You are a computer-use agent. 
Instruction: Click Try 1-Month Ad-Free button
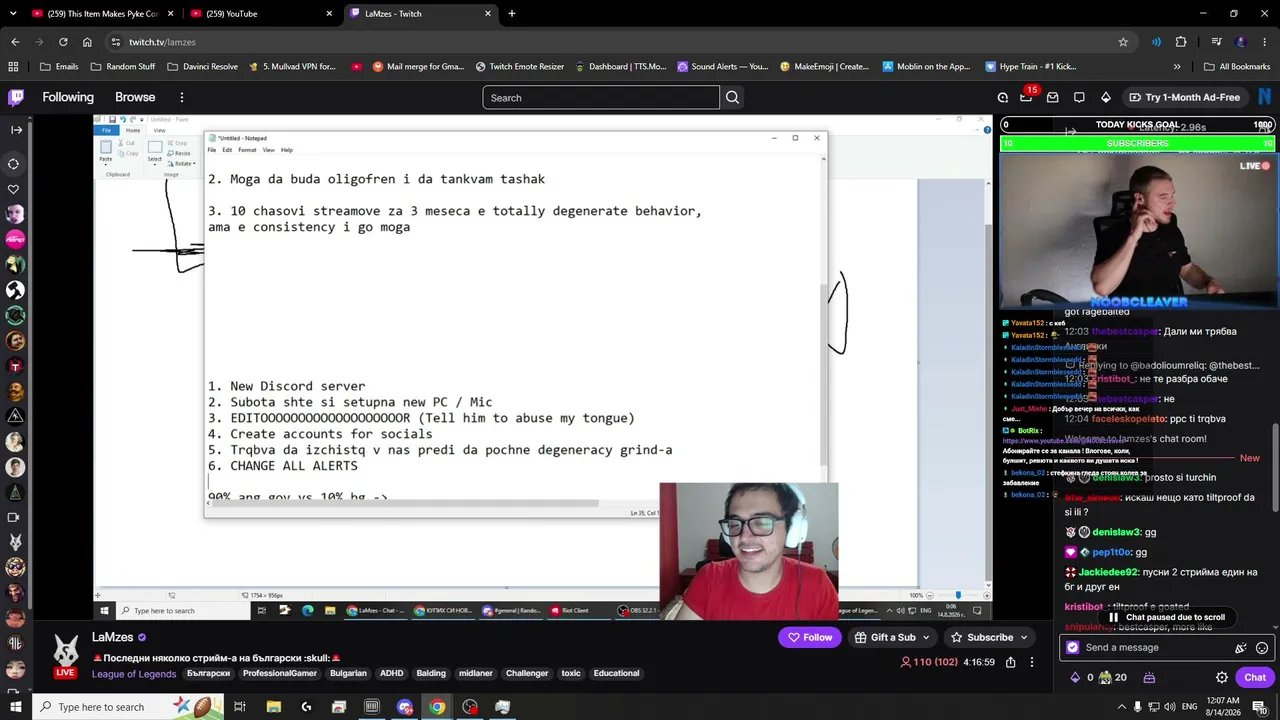click(x=1184, y=97)
